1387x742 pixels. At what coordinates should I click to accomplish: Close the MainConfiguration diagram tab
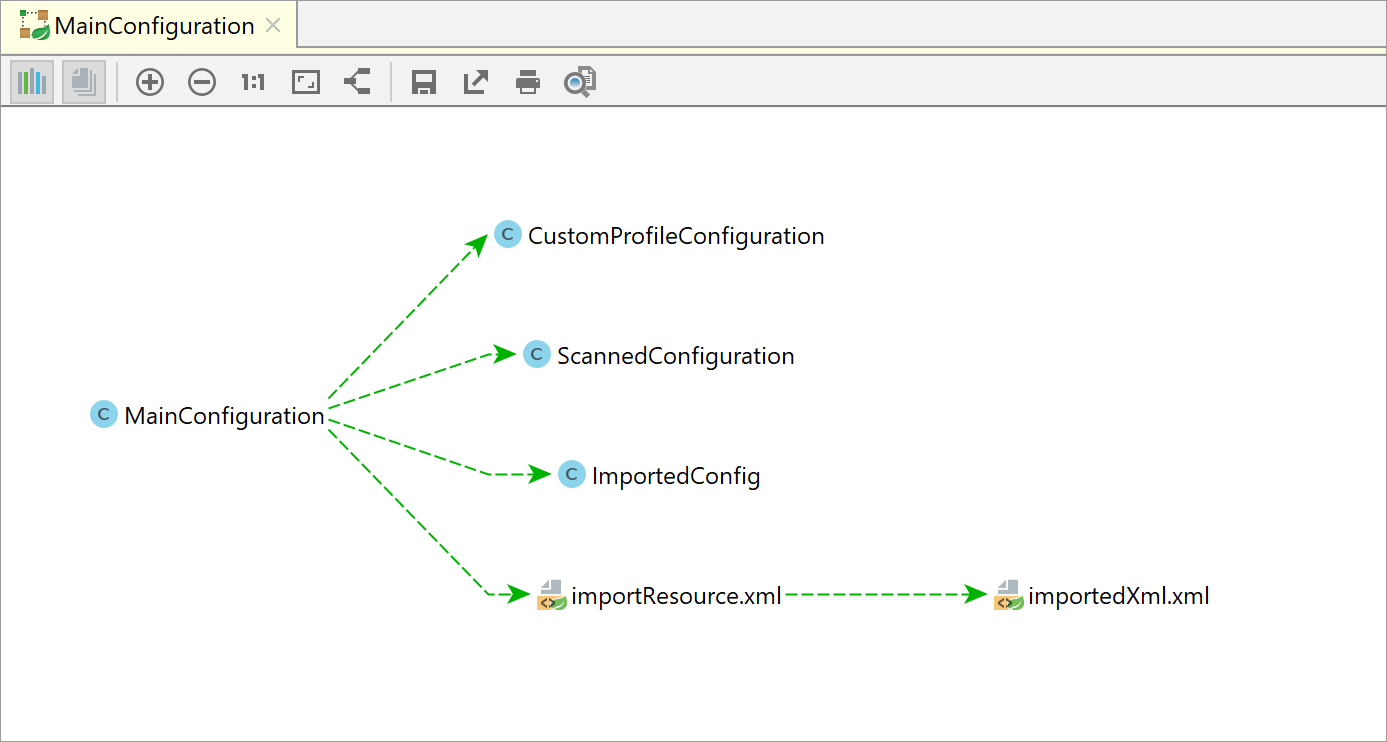pos(273,26)
